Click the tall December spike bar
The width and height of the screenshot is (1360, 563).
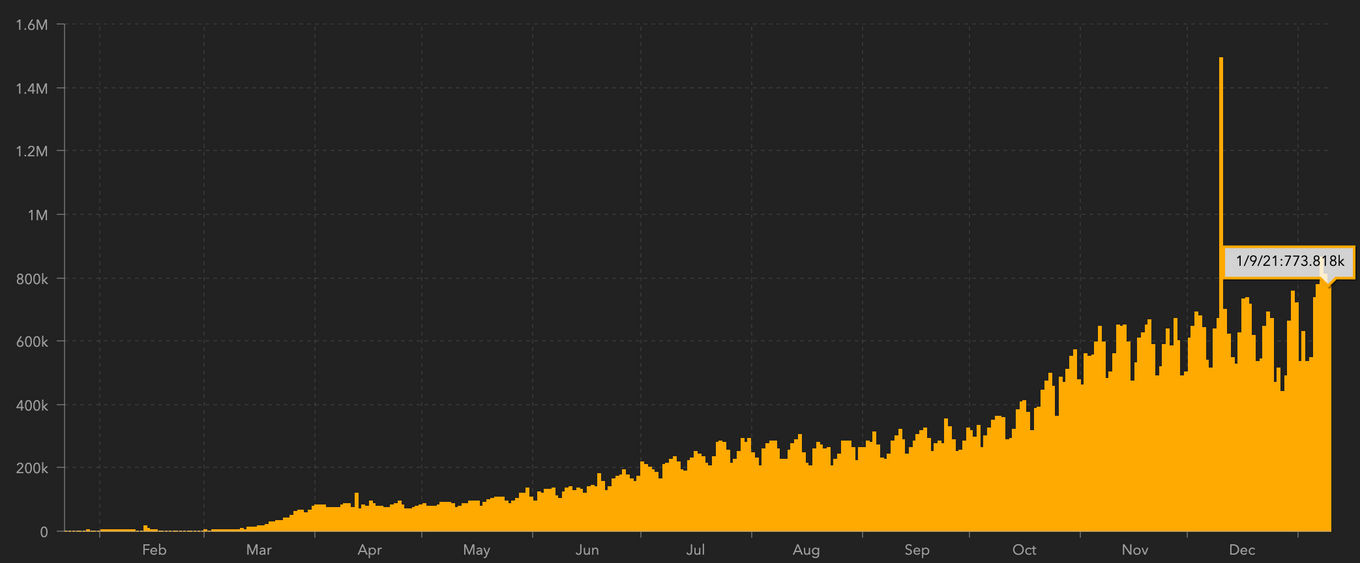click(x=1221, y=294)
